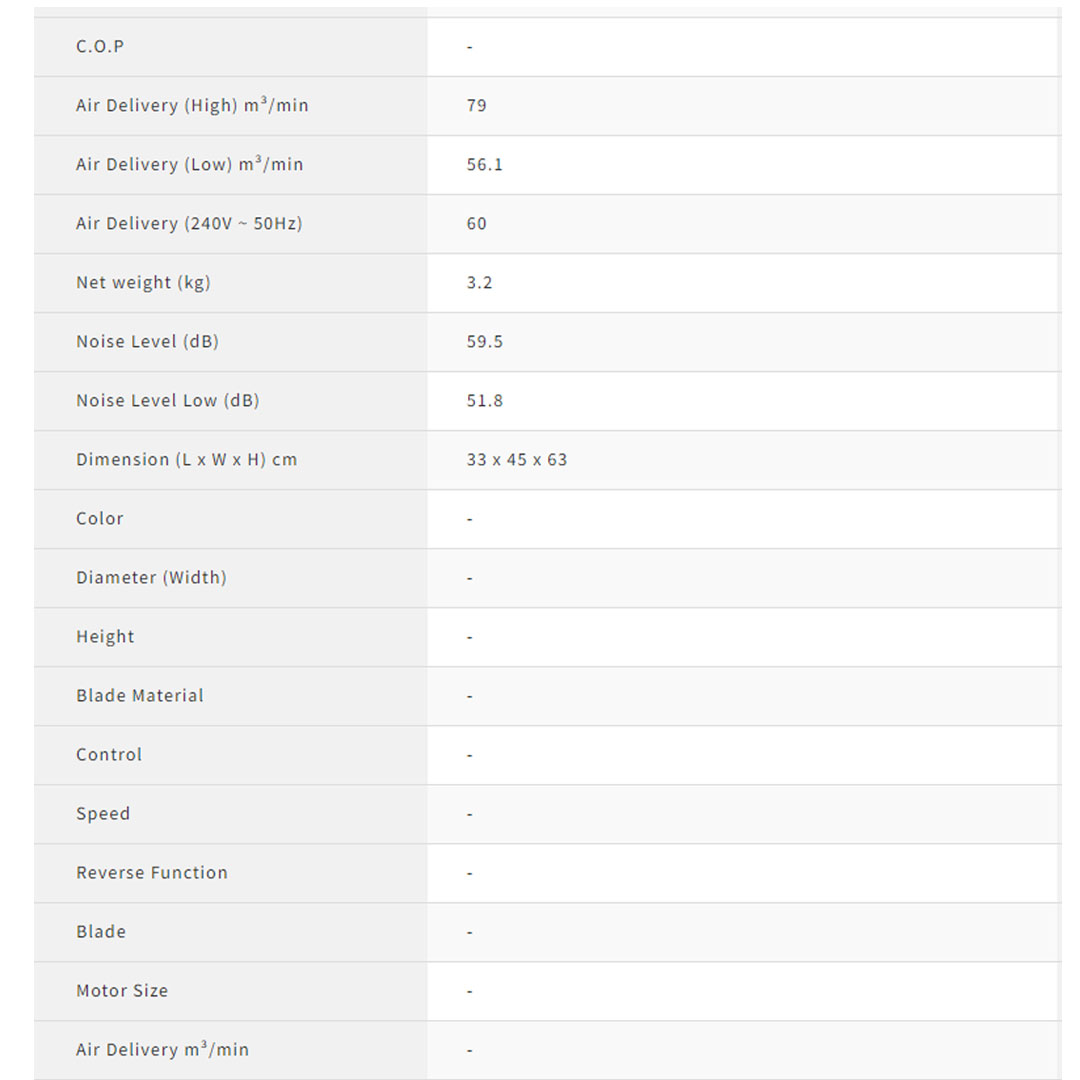
Task: Select the 51.8 value cell
Action: coord(484,401)
